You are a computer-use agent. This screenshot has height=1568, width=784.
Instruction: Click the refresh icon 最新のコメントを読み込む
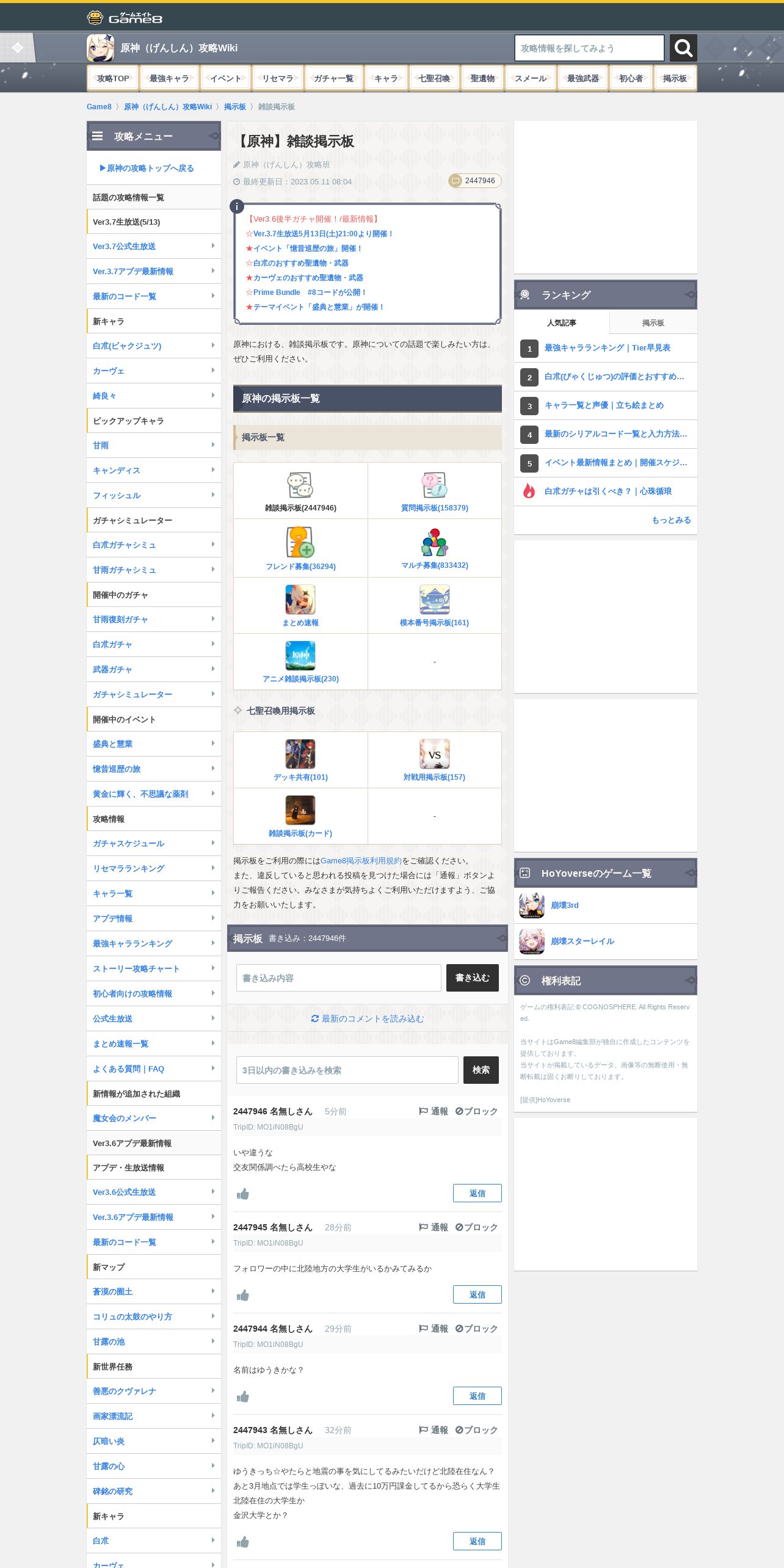(x=315, y=1018)
